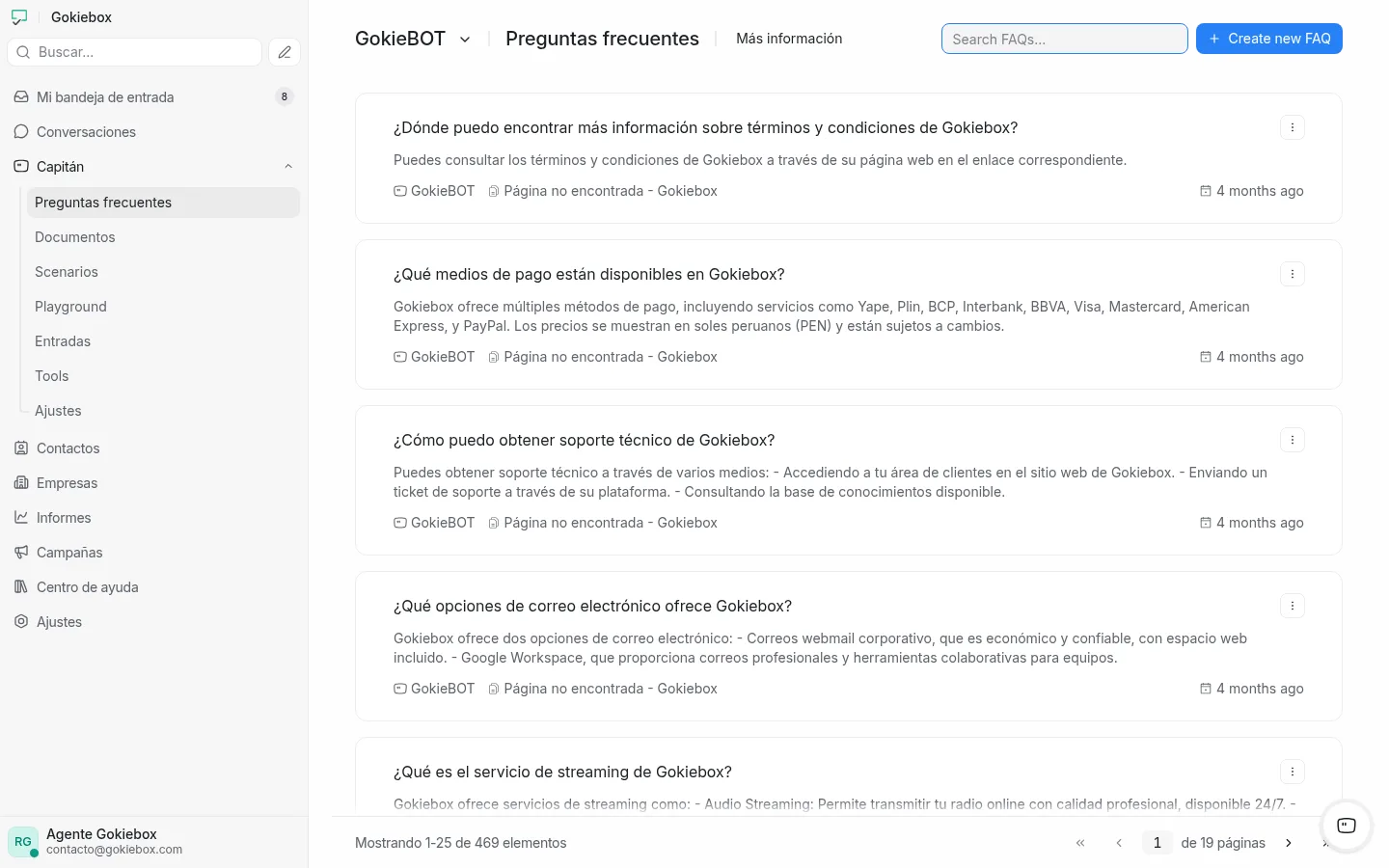Open the floating Captain chat widget
Viewport: 1389px width, 868px height.
point(1347,826)
